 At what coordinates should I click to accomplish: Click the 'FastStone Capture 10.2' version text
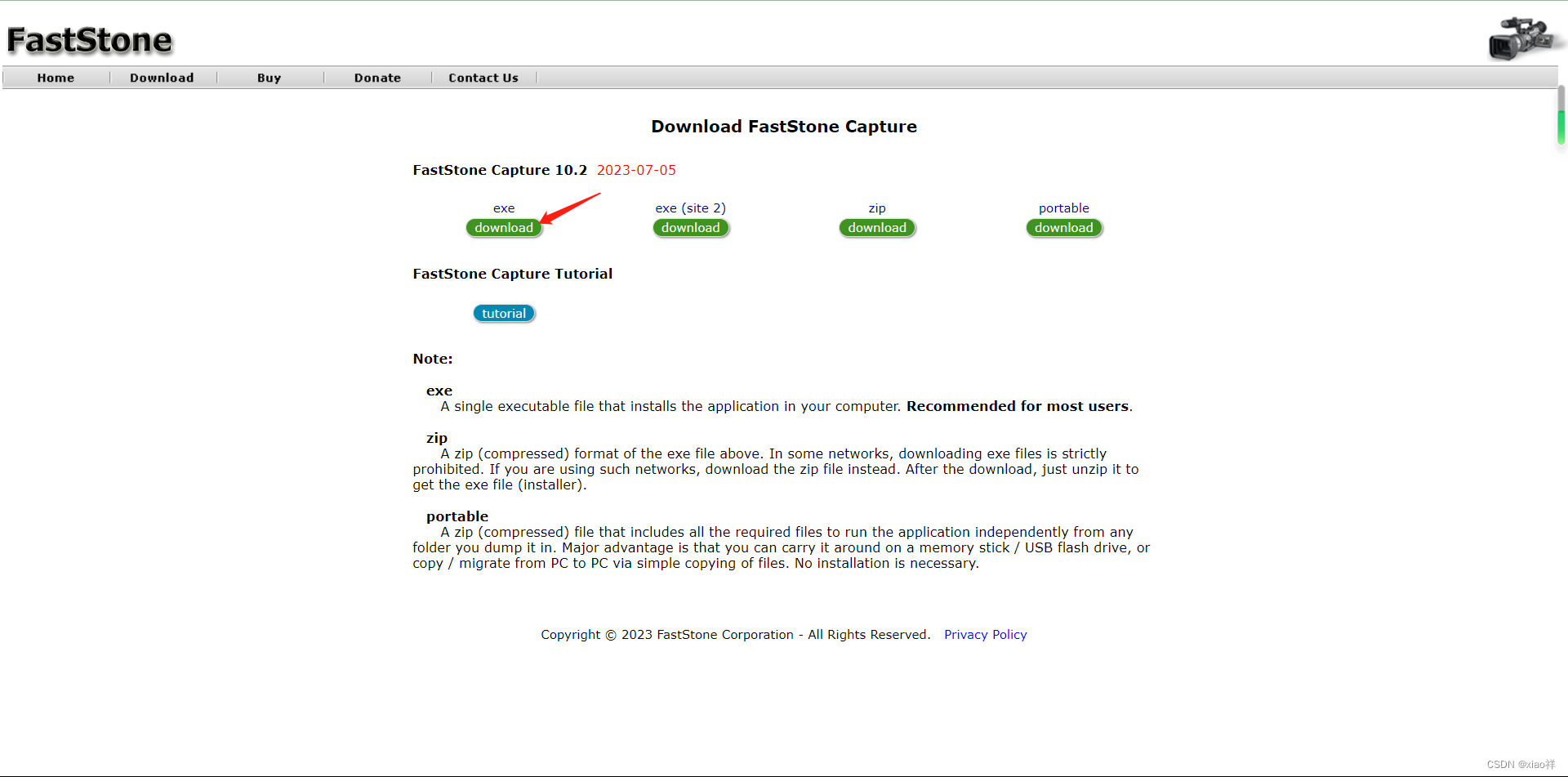click(x=500, y=170)
